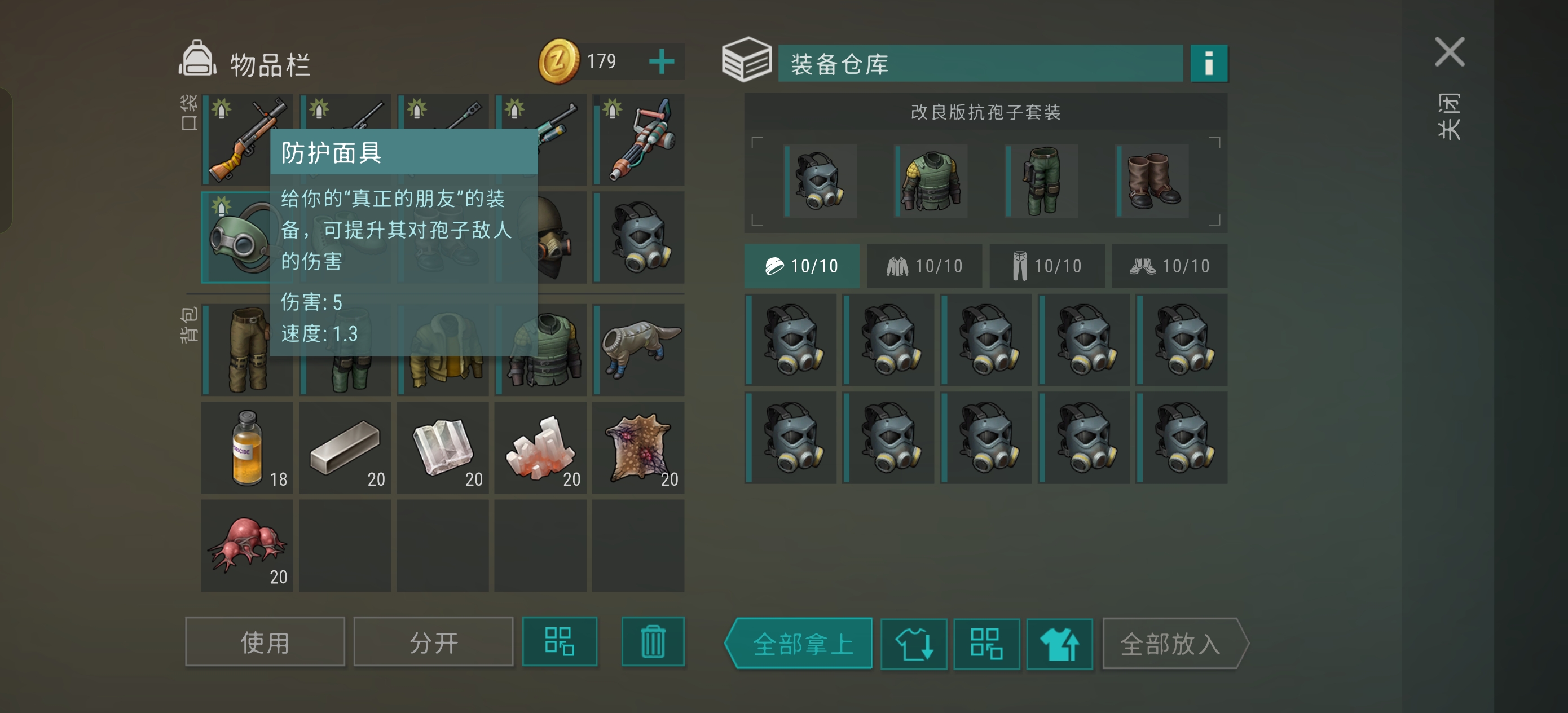Select the red spore creature item
The height and width of the screenshot is (713, 1568).
247,545
